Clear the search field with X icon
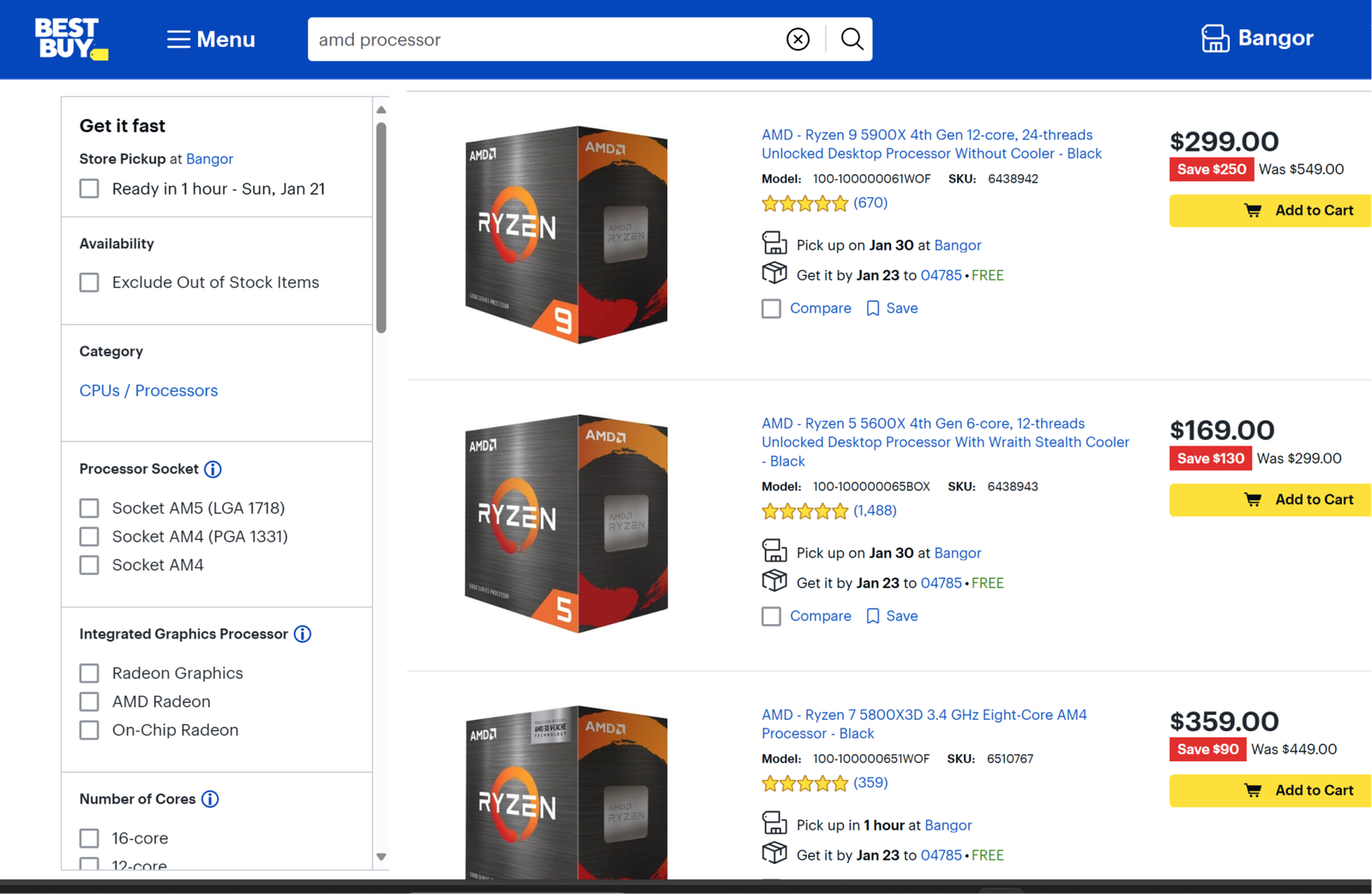Image resolution: width=1372 pixels, height=894 pixels. click(797, 39)
